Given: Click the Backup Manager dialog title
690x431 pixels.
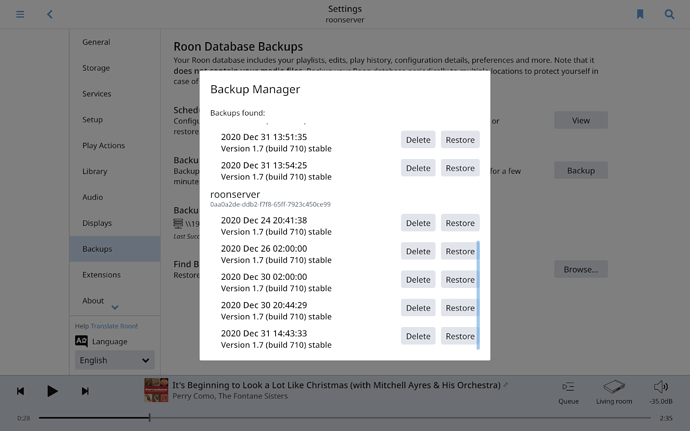Looking at the screenshot, I should 255,89.
